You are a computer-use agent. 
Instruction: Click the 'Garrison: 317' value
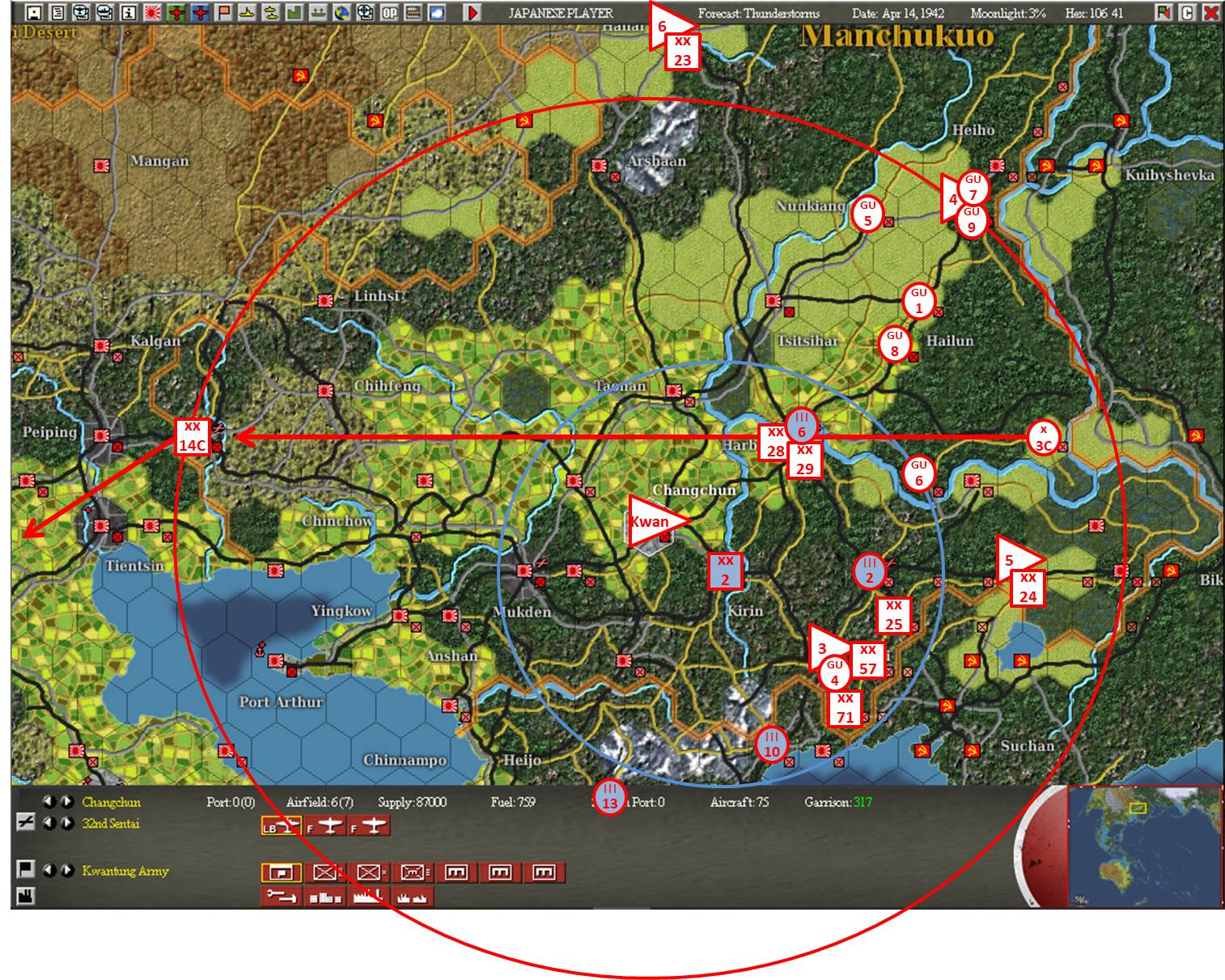point(839,802)
